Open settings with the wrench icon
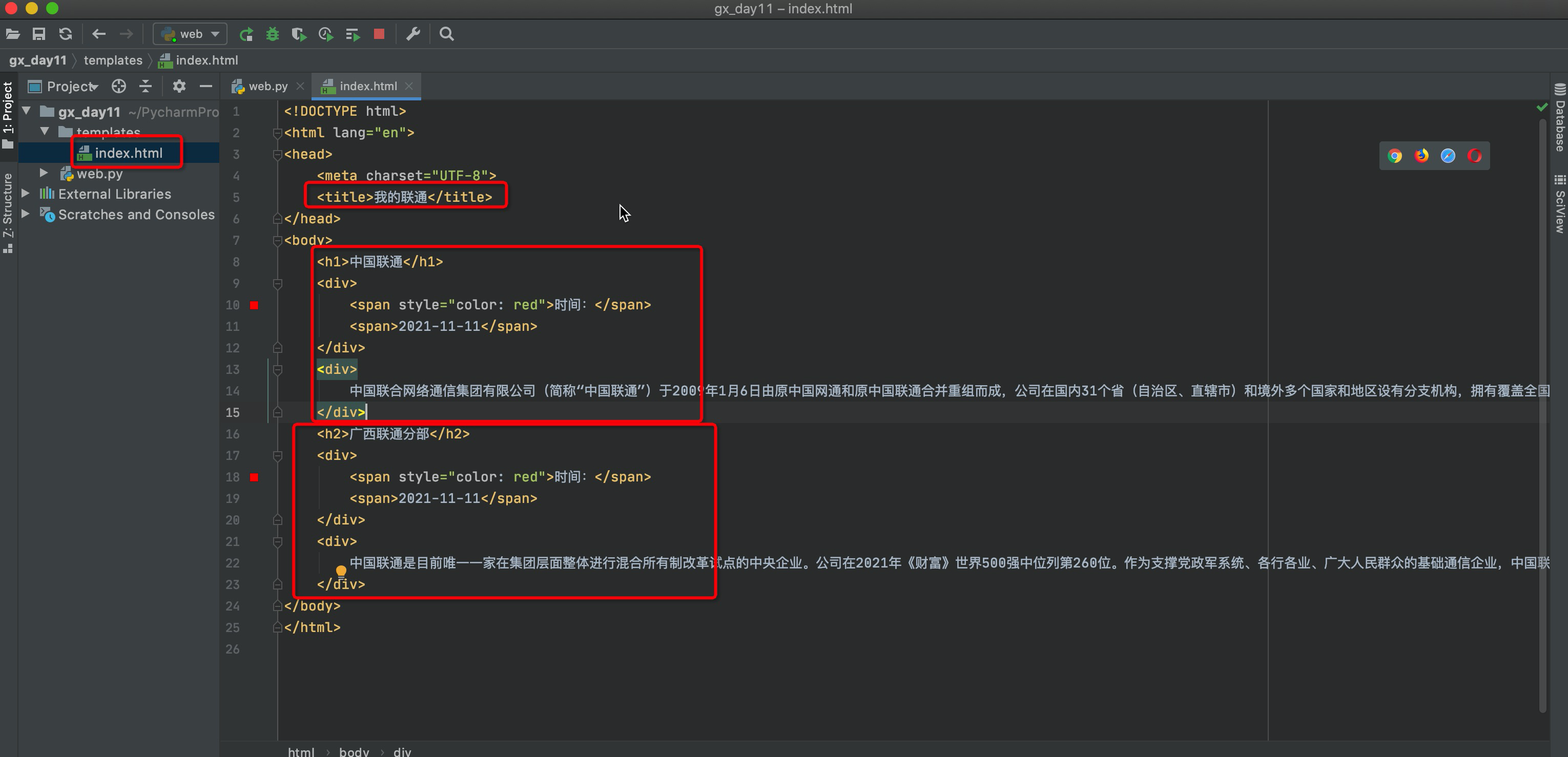This screenshot has width=1568, height=757. tap(414, 34)
